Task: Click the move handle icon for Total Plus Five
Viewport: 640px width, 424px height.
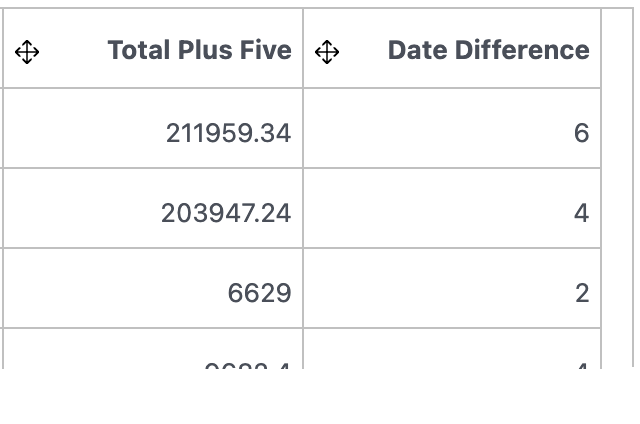Action: (x=27, y=52)
